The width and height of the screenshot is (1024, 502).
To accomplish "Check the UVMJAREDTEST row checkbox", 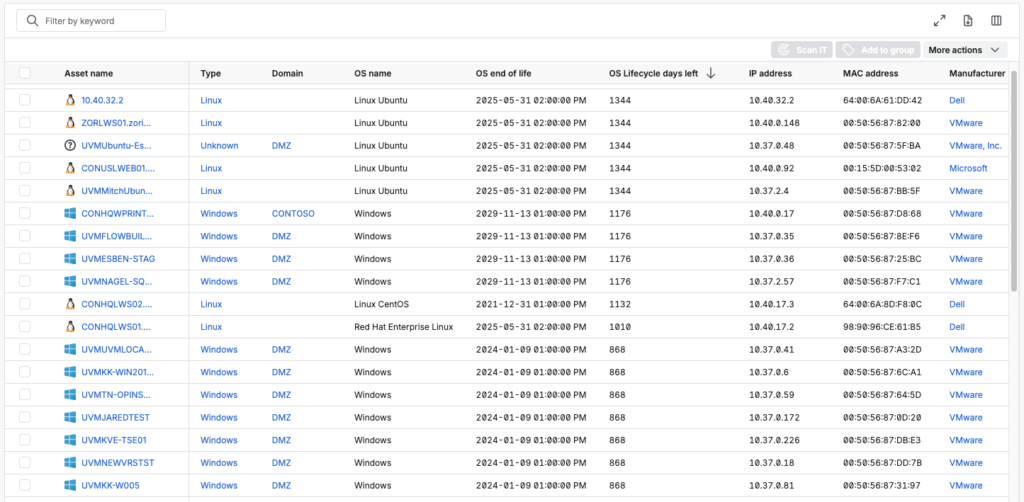I will coord(25,417).
